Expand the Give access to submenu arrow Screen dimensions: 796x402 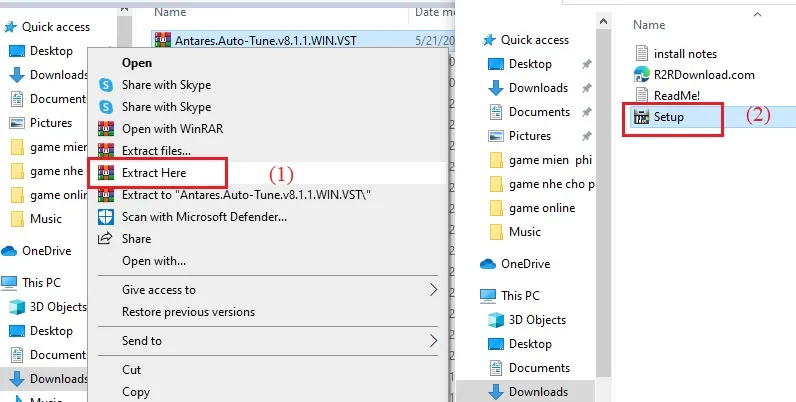(434, 290)
